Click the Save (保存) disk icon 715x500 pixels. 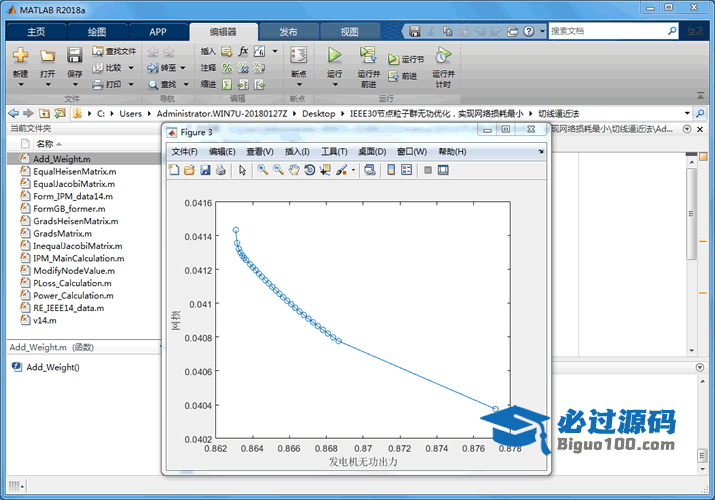(74, 56)
